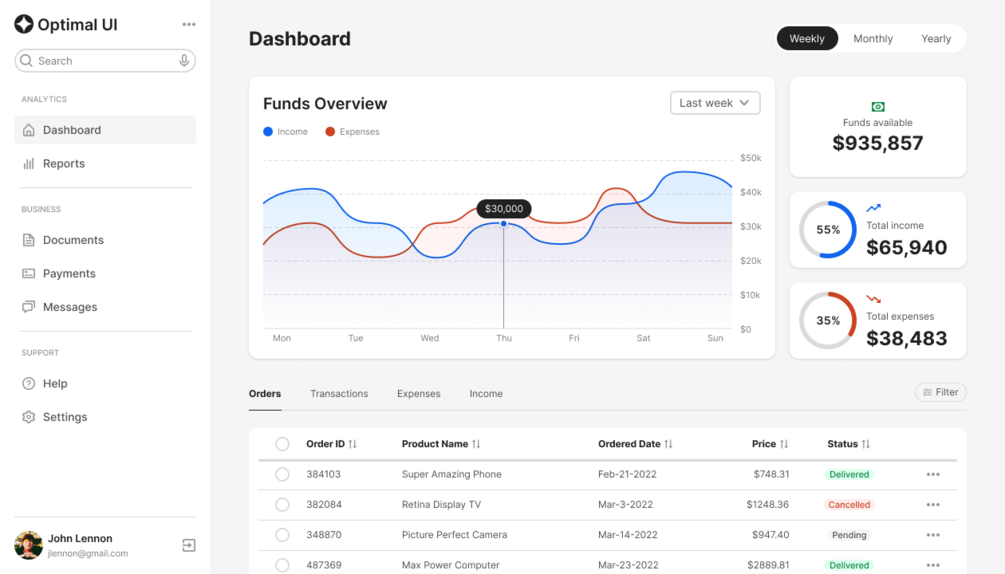Image resolution: width=1005 pixels, height=574 pixels.
Task: Click the Super Amazing Phone product name
Action: coord(452,475)
